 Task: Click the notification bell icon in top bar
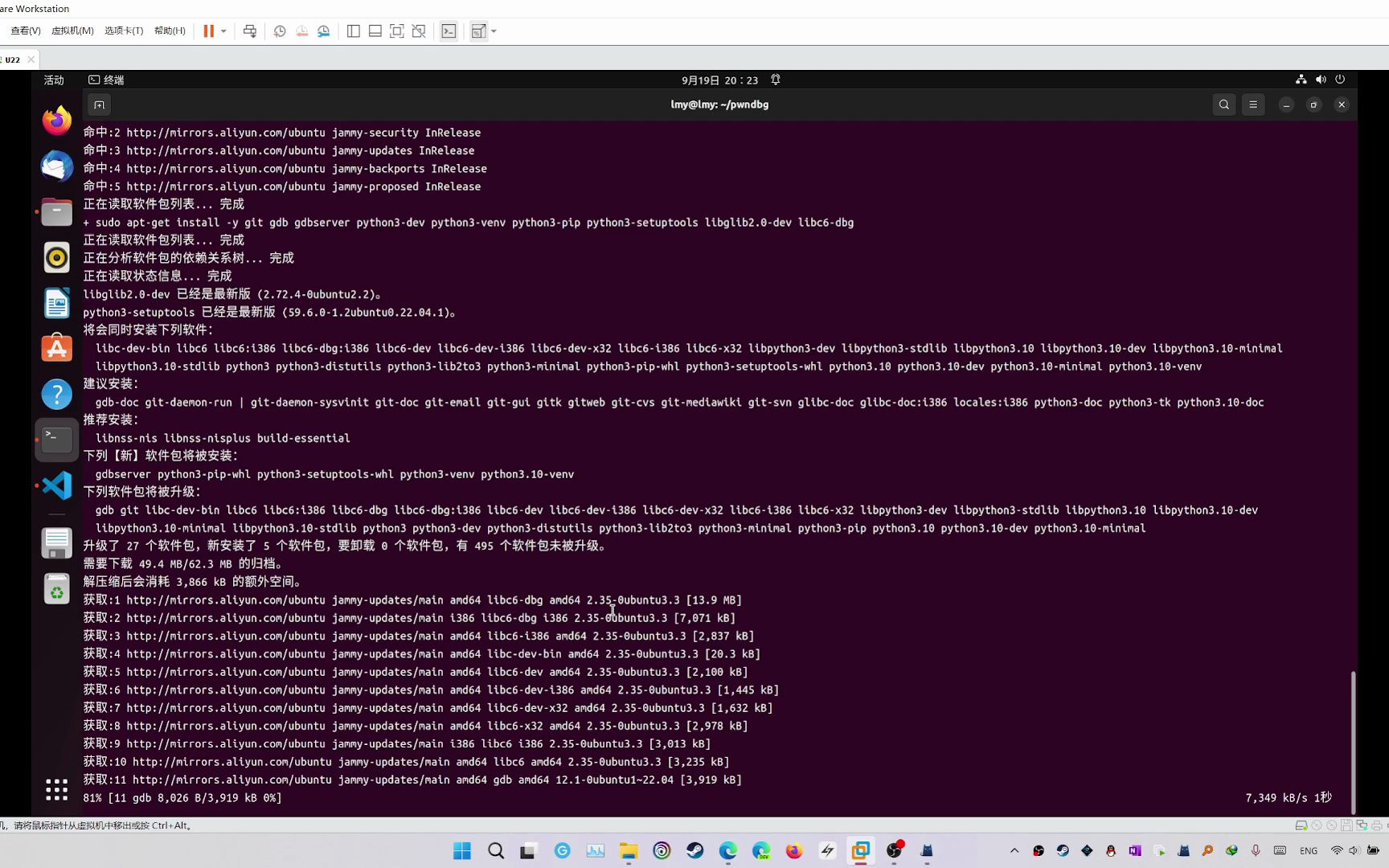[x=776, y=80]
